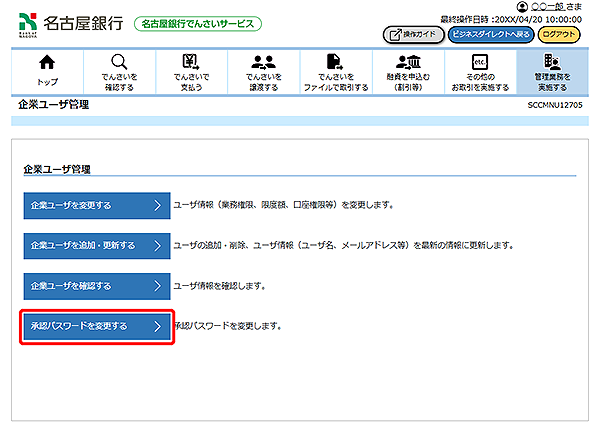The width and height of the screenshot is (600, 427).
Task: Open 融資を申込む(割引等) bank icon
Action: [407, 63]
